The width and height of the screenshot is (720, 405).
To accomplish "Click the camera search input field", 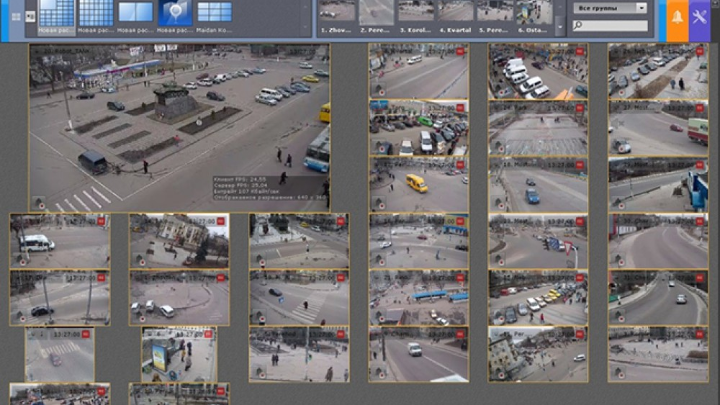I will point(610,26).
